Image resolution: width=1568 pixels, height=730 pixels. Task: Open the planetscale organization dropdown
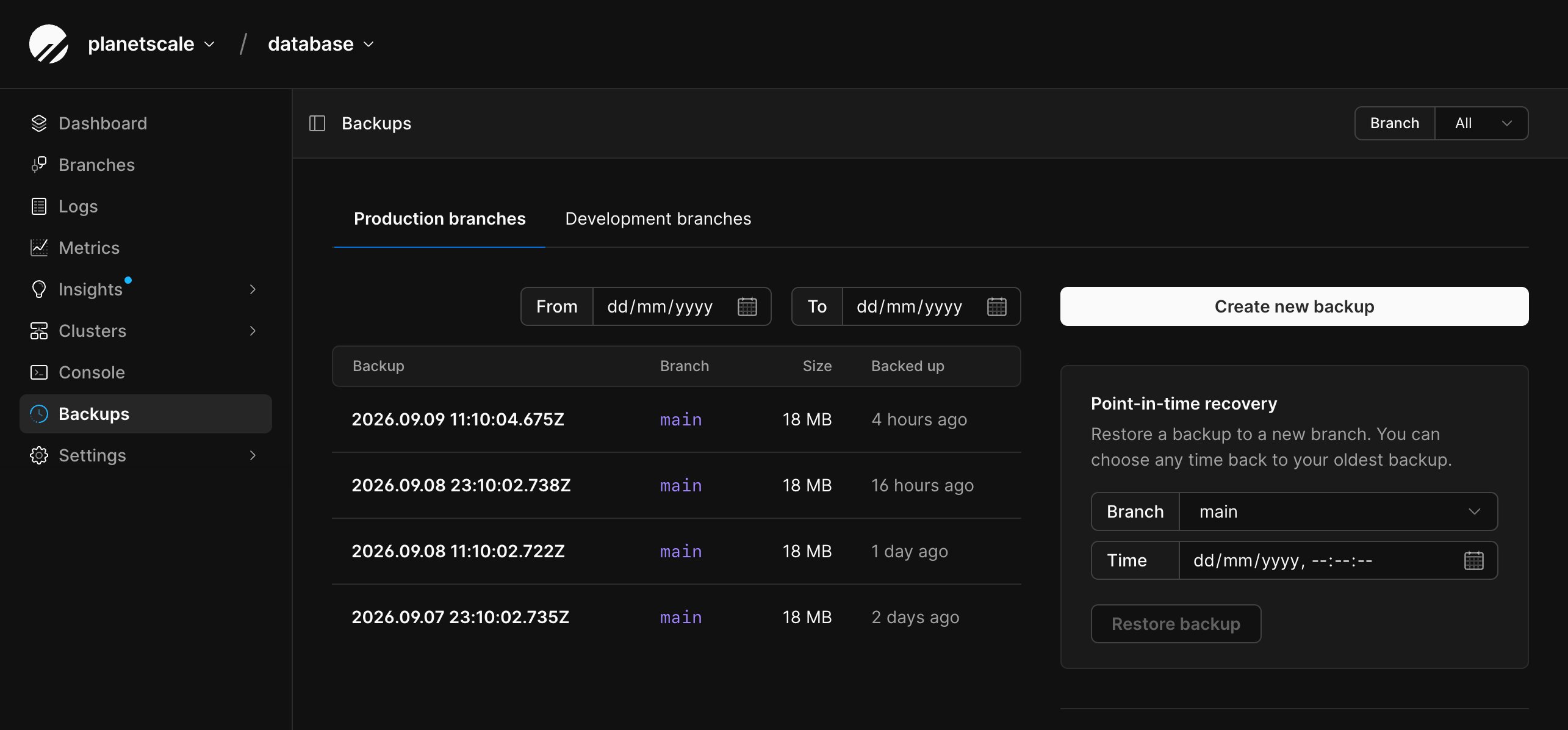click(152, 44)
